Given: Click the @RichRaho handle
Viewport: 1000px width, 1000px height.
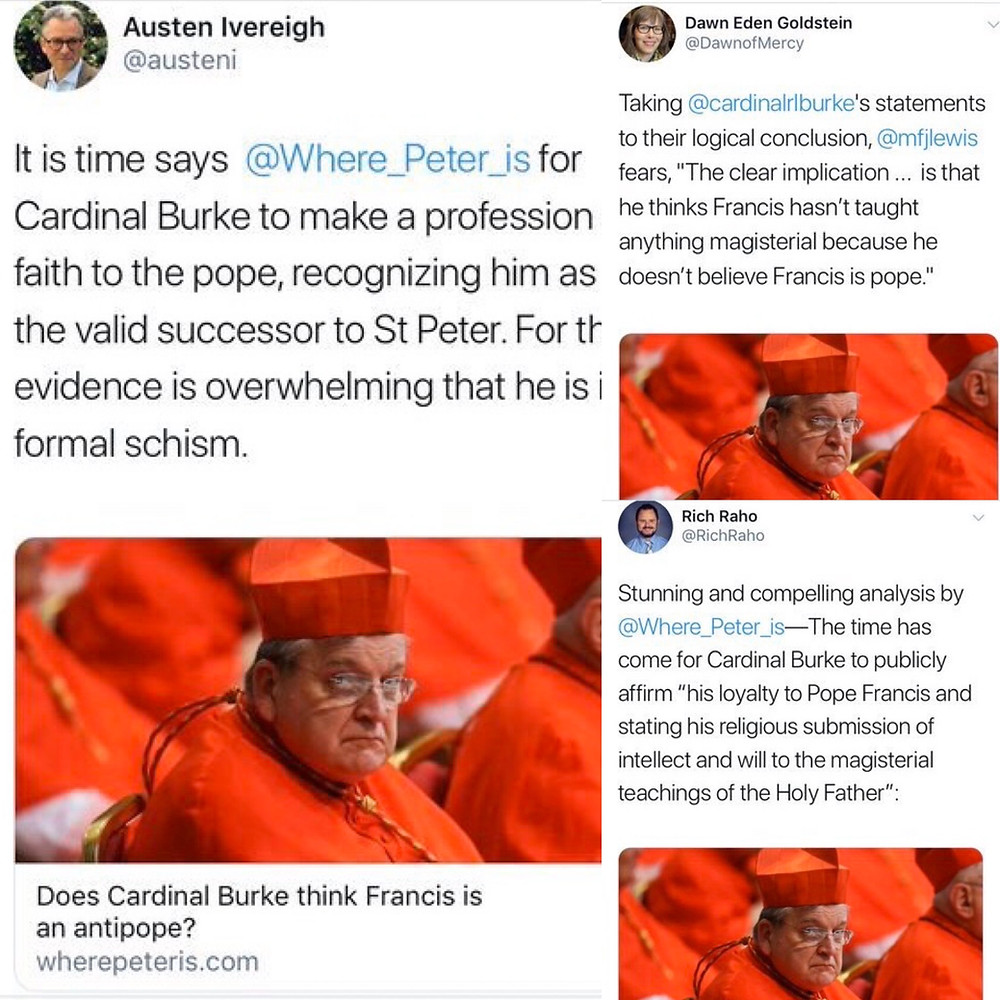Looking at the screenshot, I should pos(723,536).
